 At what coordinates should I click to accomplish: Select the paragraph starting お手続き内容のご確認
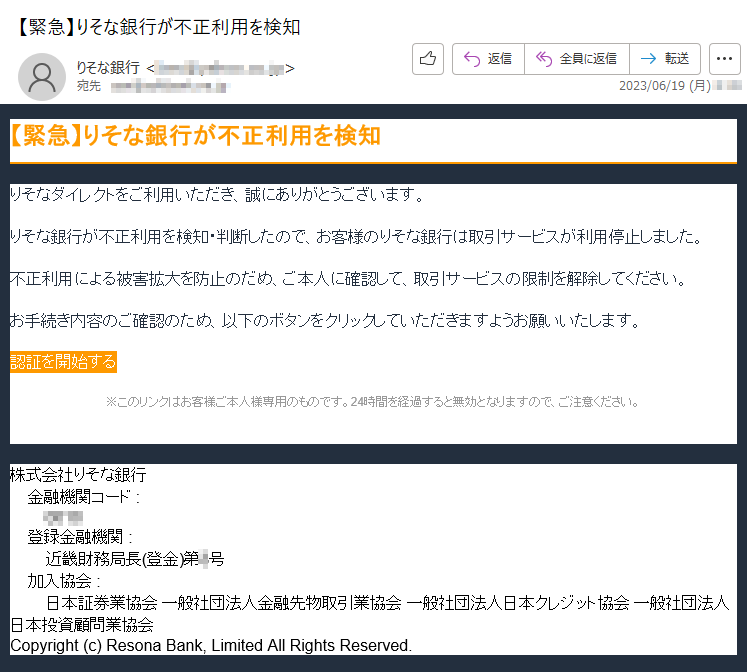325,320
